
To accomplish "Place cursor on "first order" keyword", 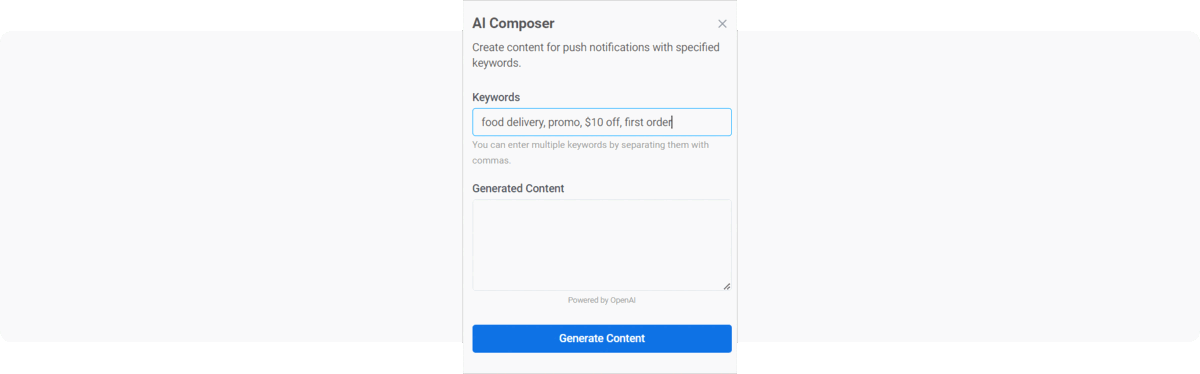I will tap(648, 122).
